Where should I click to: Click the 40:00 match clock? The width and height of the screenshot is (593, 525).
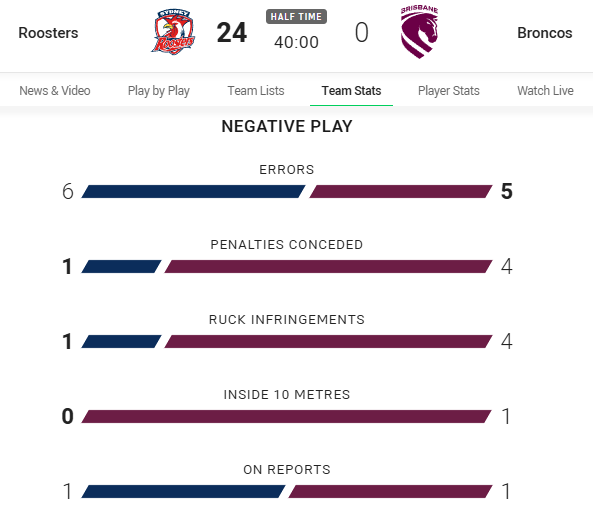tap(296, 42)
